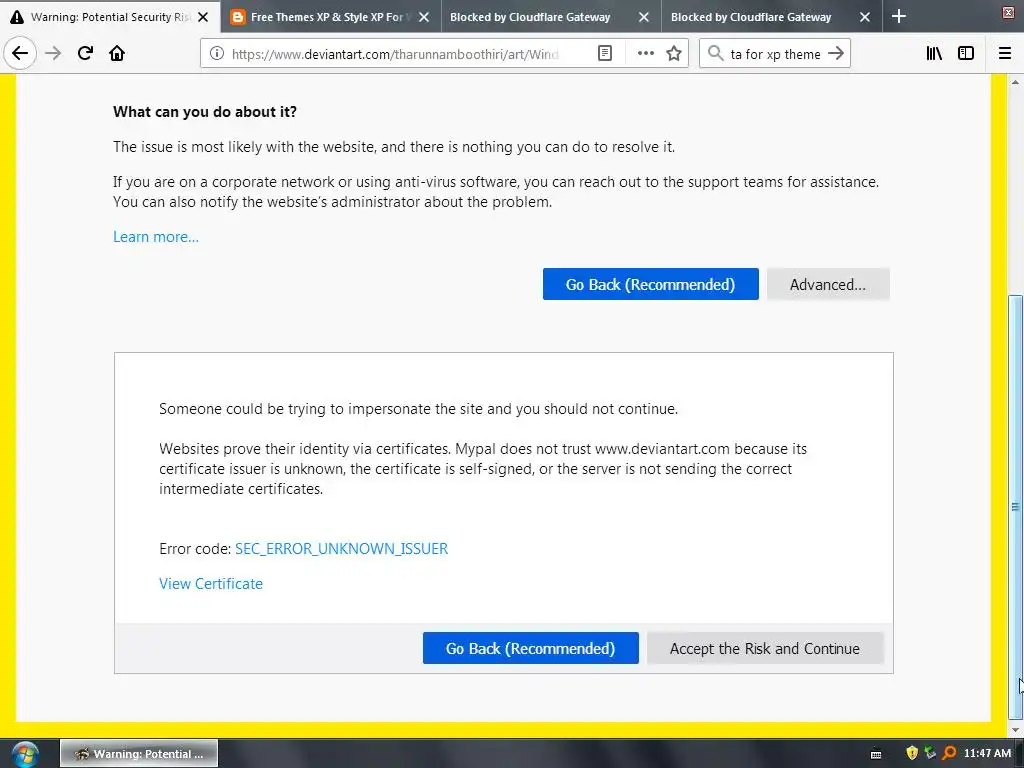
Task: Show site information icon in address bar
Action: tap(217, 54)
